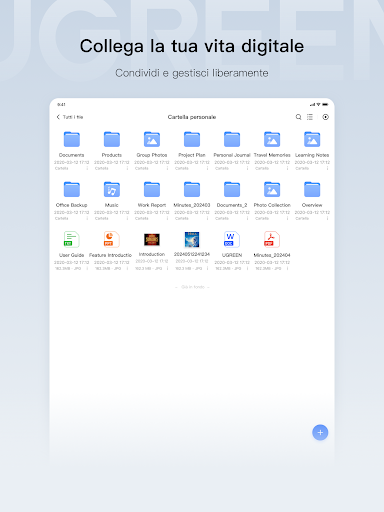The image size is (384, 512).
Task: Open the Office Backup folder
Action: [72, 190]
